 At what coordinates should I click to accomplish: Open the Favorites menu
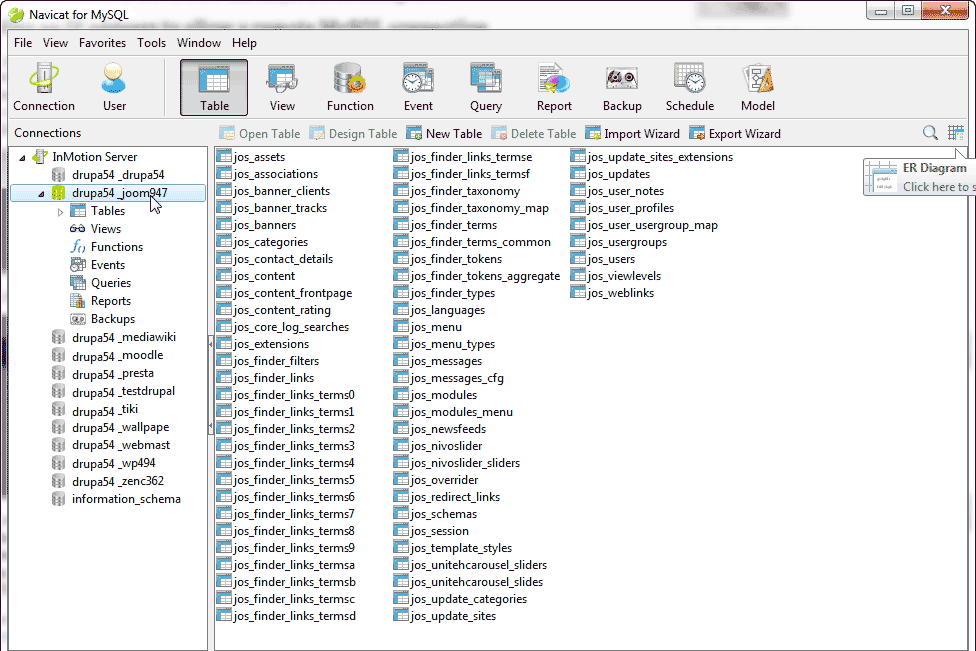tap(102, 43)
